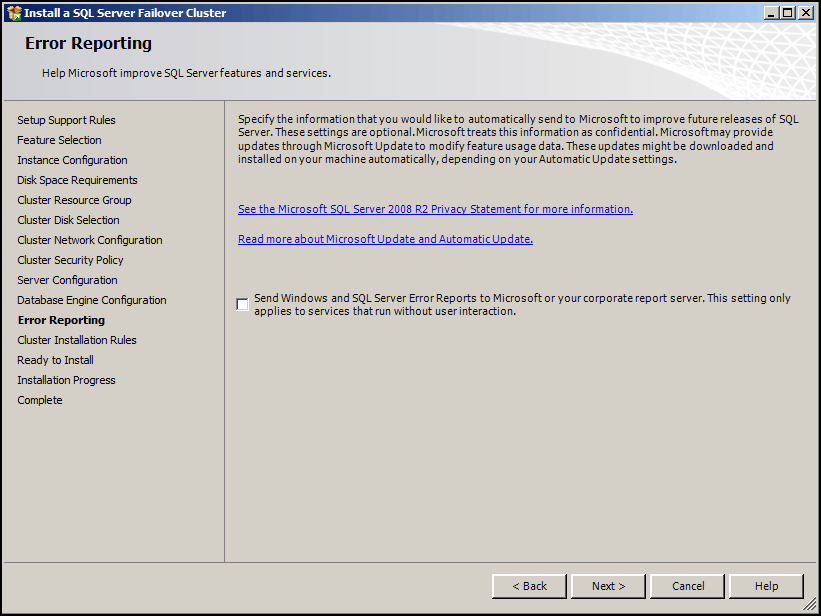The height and width of the screenshot is (616, 821).
Task: Select the Setup Support Rules step
Action: [x=66, y=120]
